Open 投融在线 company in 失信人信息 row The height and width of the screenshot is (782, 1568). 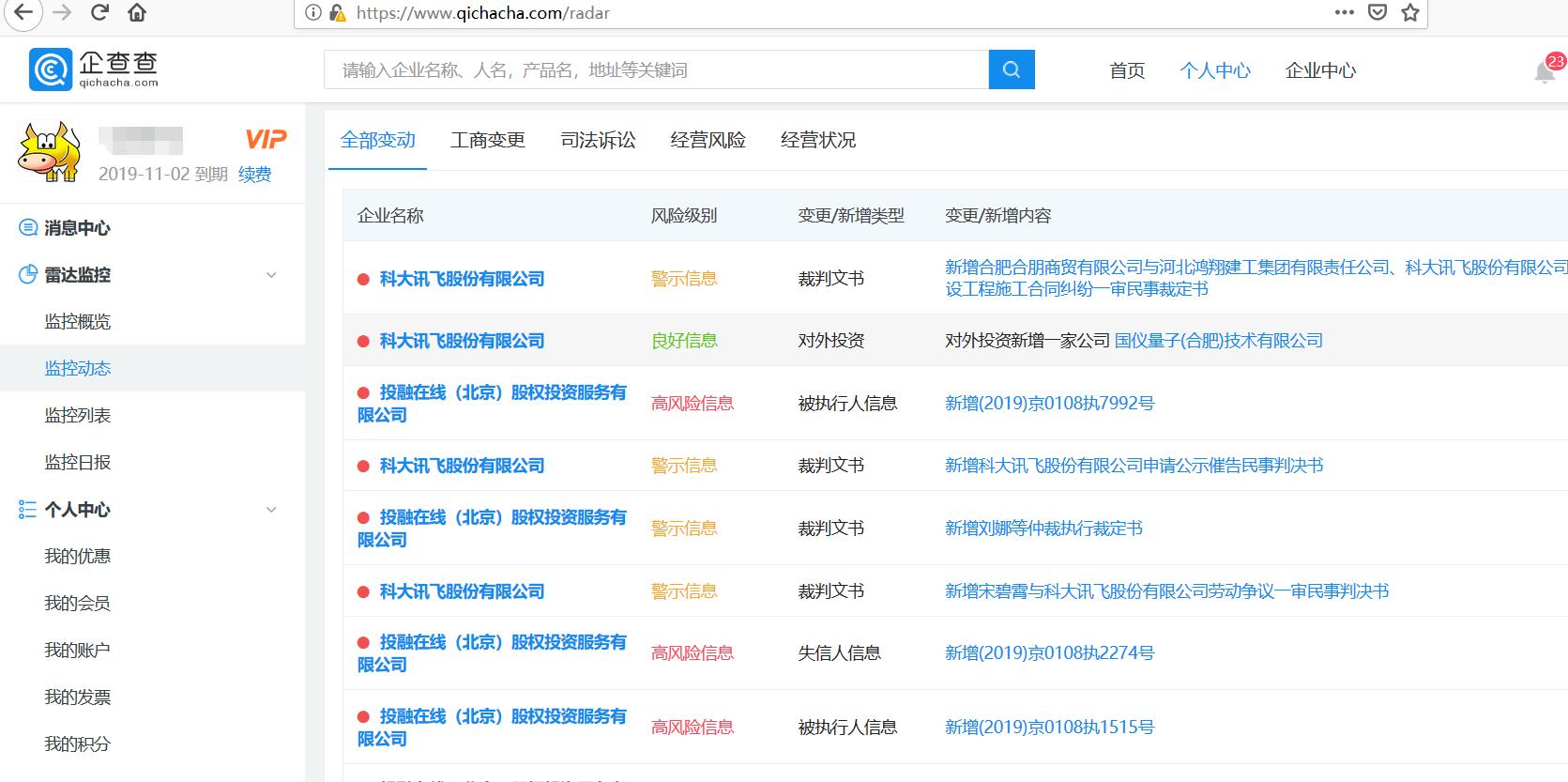[492, 653]
